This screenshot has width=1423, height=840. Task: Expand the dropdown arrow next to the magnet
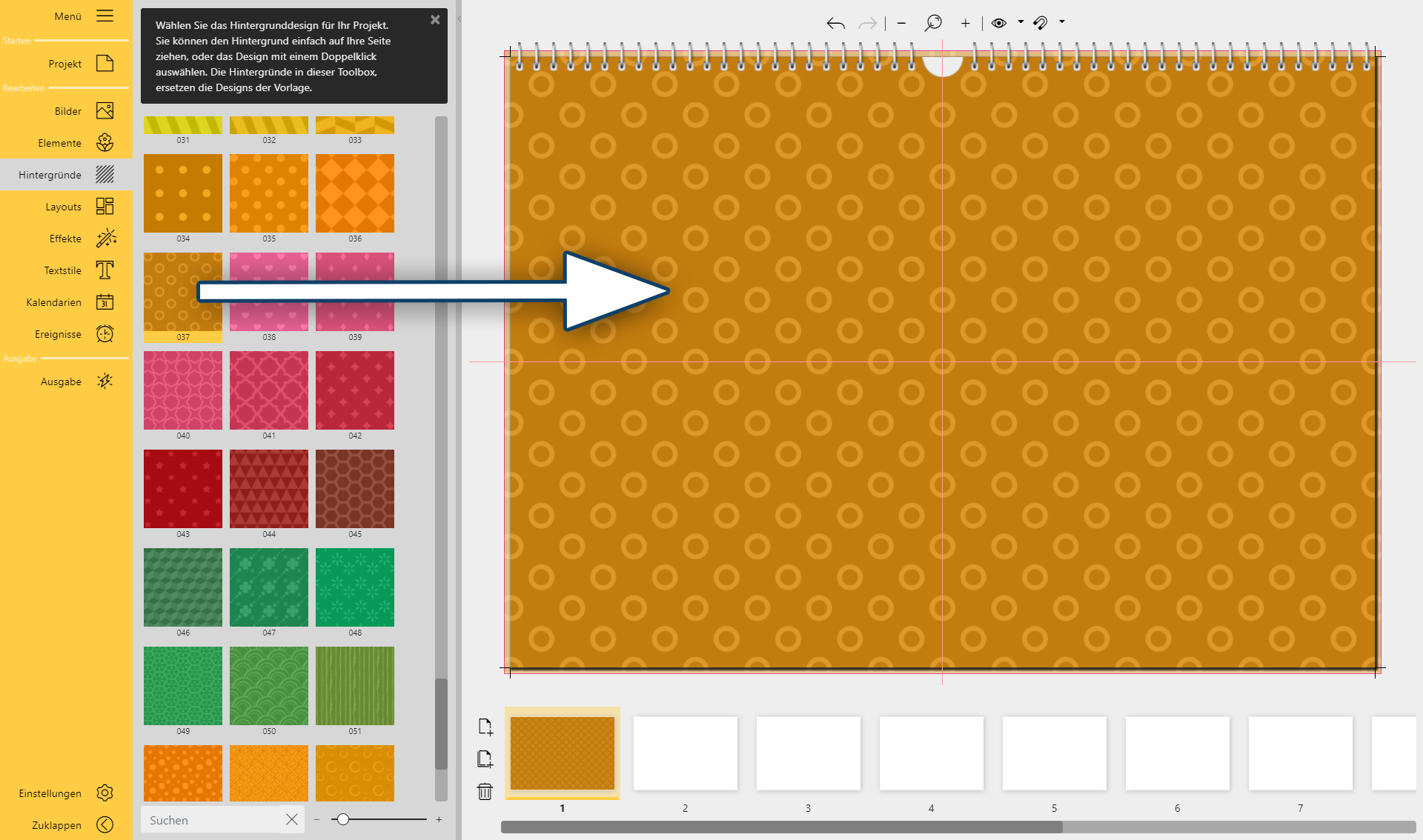(x=1062, y=22)
